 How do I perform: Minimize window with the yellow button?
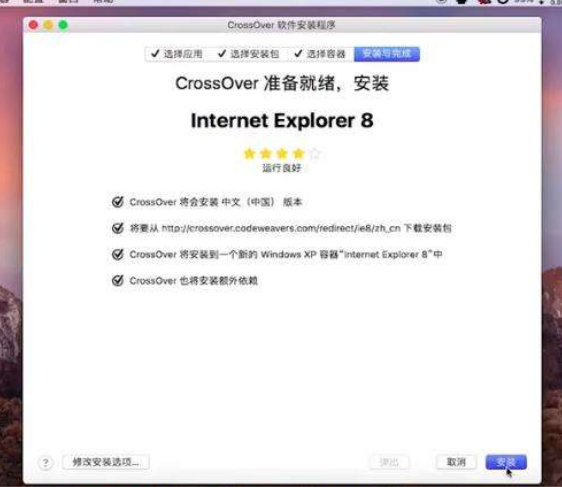click(48, 25)
